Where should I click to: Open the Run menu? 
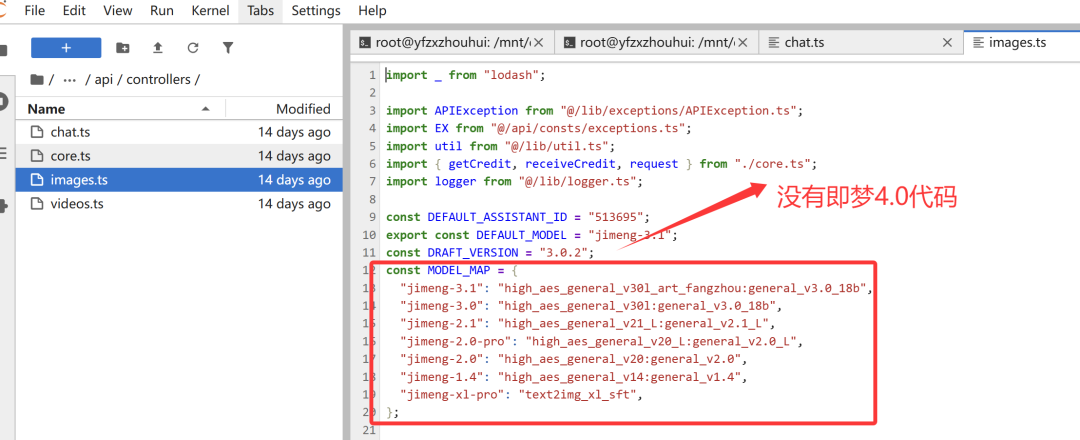pos(161,10)
